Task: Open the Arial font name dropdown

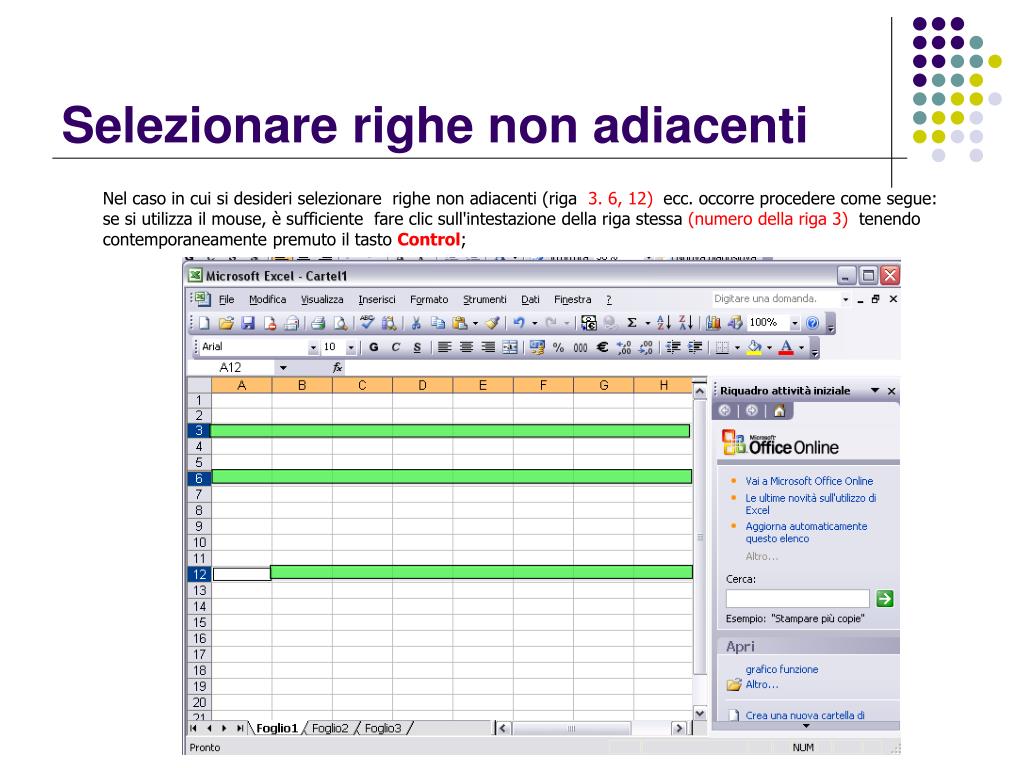Action: pos(313,347)
